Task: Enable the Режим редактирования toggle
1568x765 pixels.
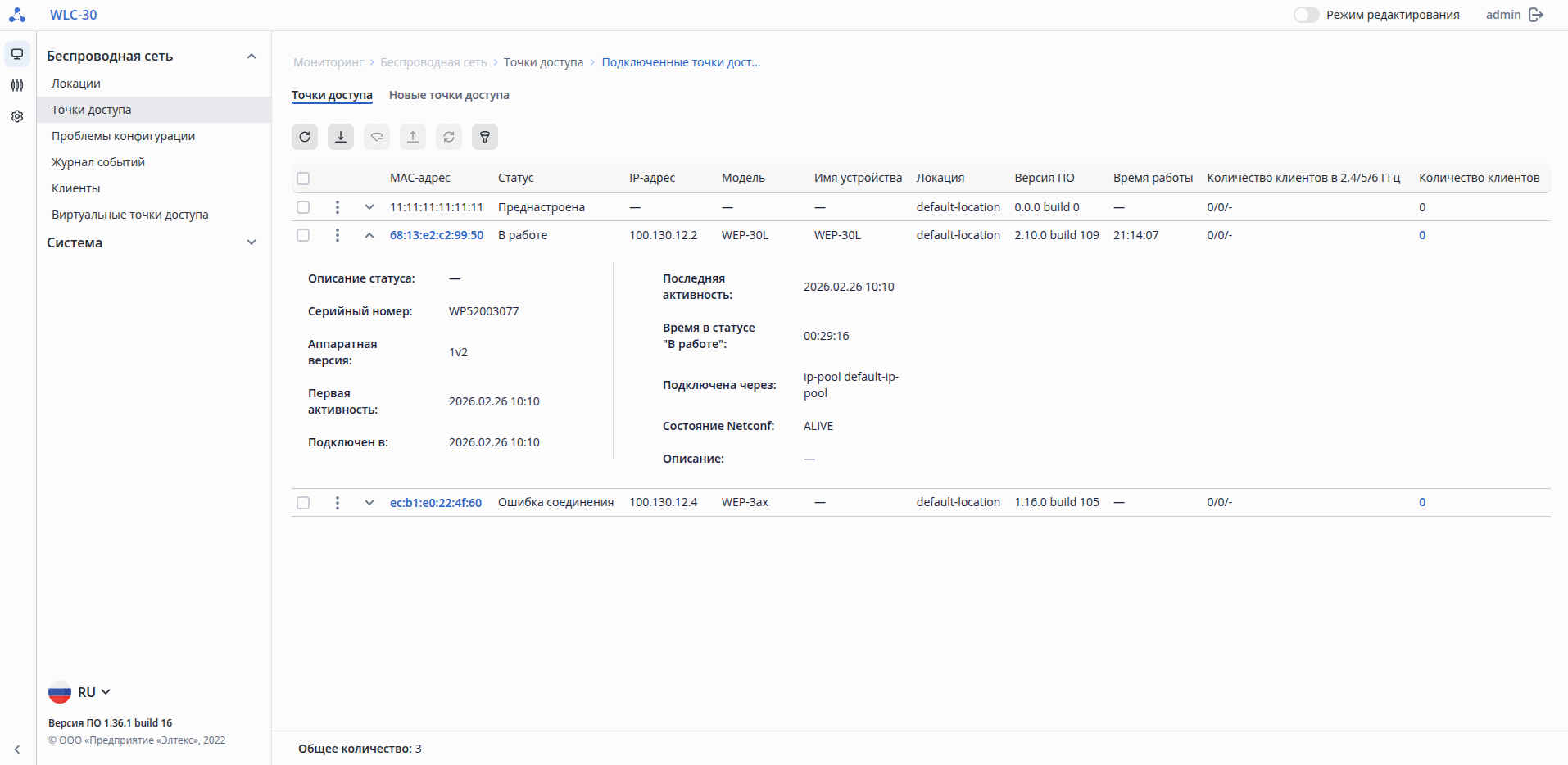Action: pyautogui.click(x=1306, y=15)
